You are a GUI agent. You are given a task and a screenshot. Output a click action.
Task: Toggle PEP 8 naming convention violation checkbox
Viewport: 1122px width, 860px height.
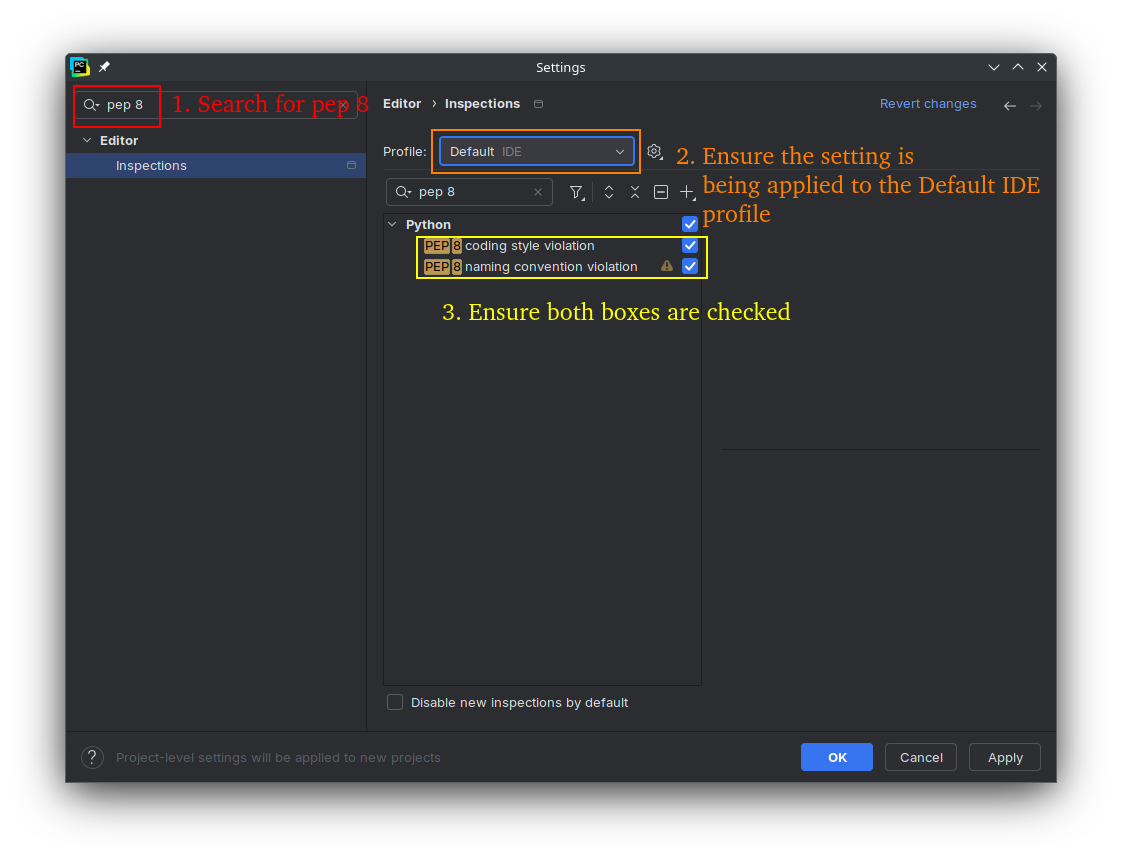point(690,267)
